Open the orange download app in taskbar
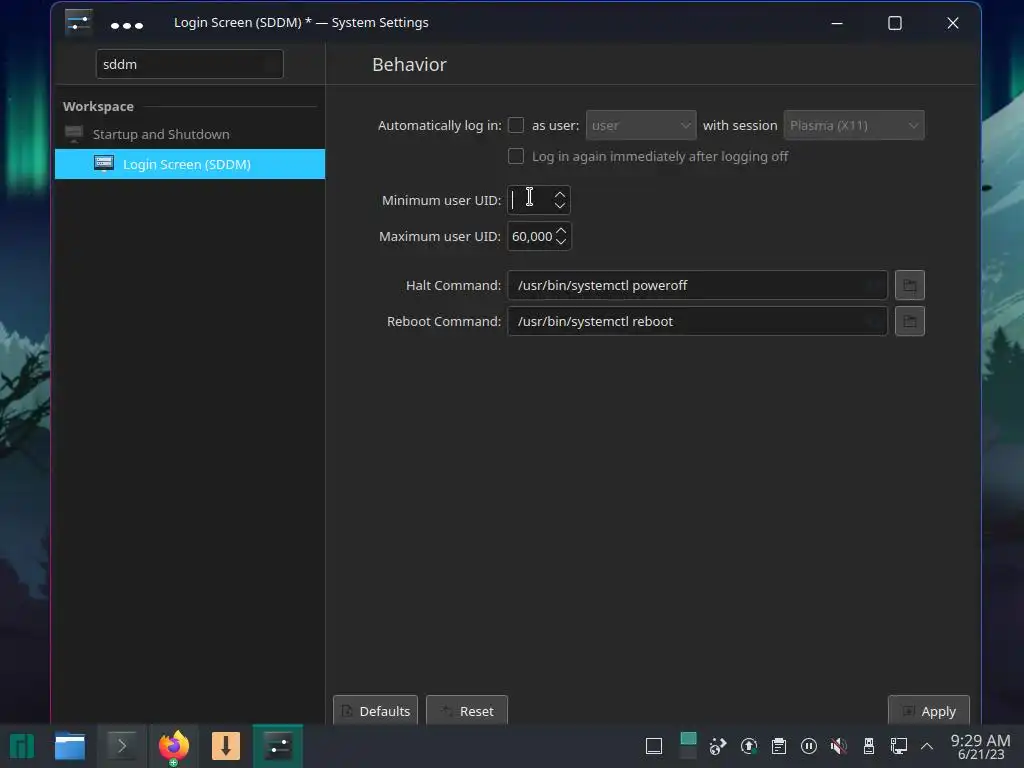The width and height of the screenshot is (1024, 768). tap(226, 746)
